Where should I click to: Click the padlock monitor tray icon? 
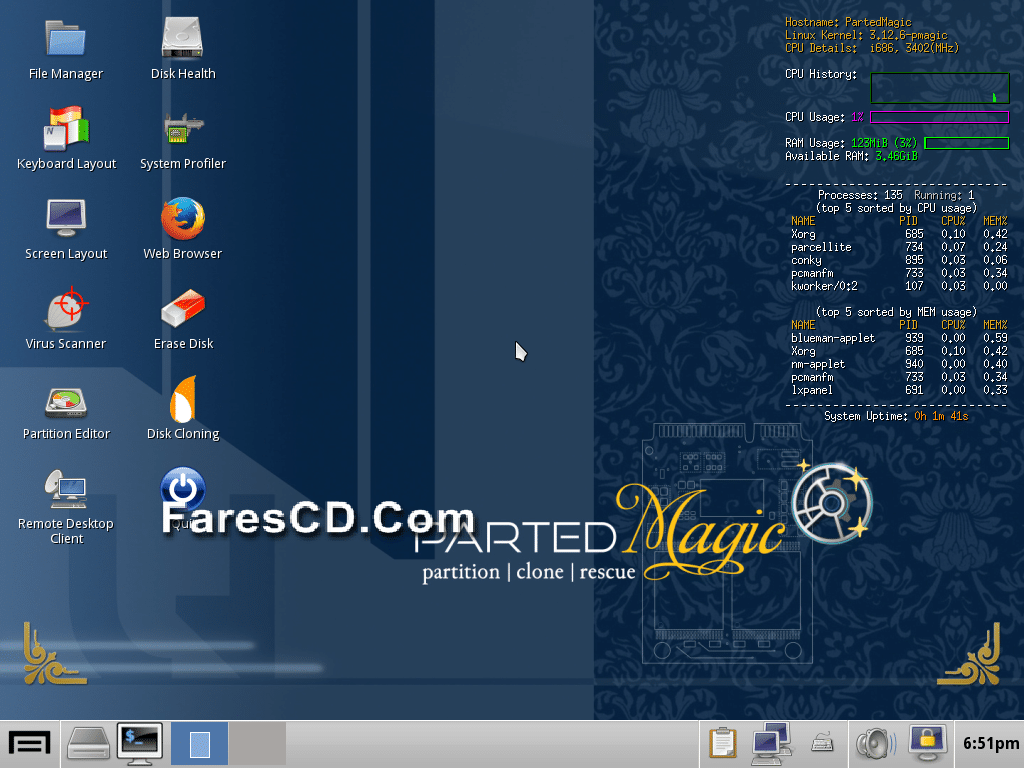[927, 743]
